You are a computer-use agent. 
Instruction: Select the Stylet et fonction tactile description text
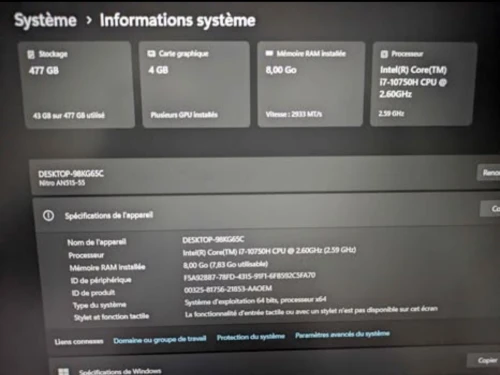[x=311, y=312]
